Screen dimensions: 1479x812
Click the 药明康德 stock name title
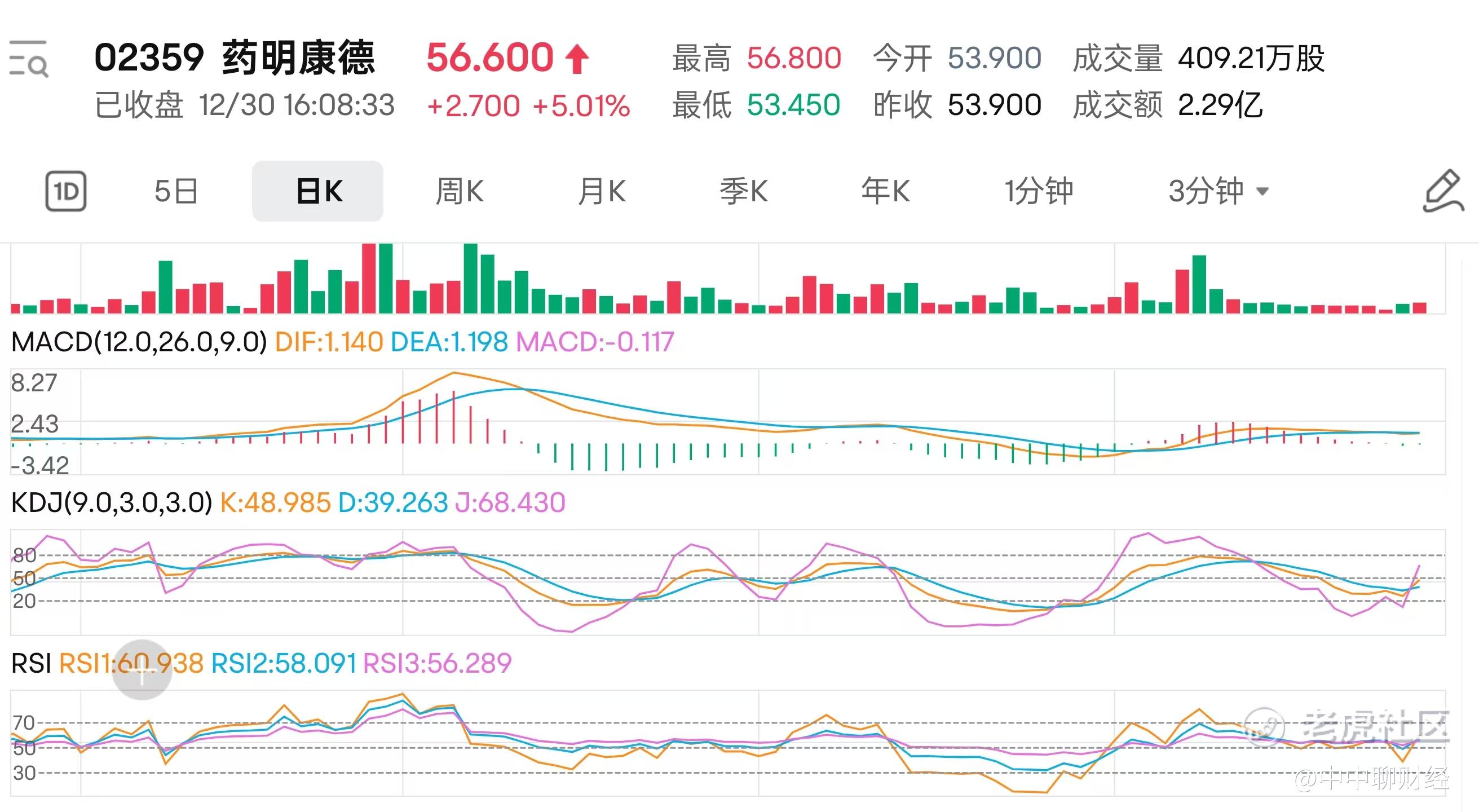[x=298, y=58]
